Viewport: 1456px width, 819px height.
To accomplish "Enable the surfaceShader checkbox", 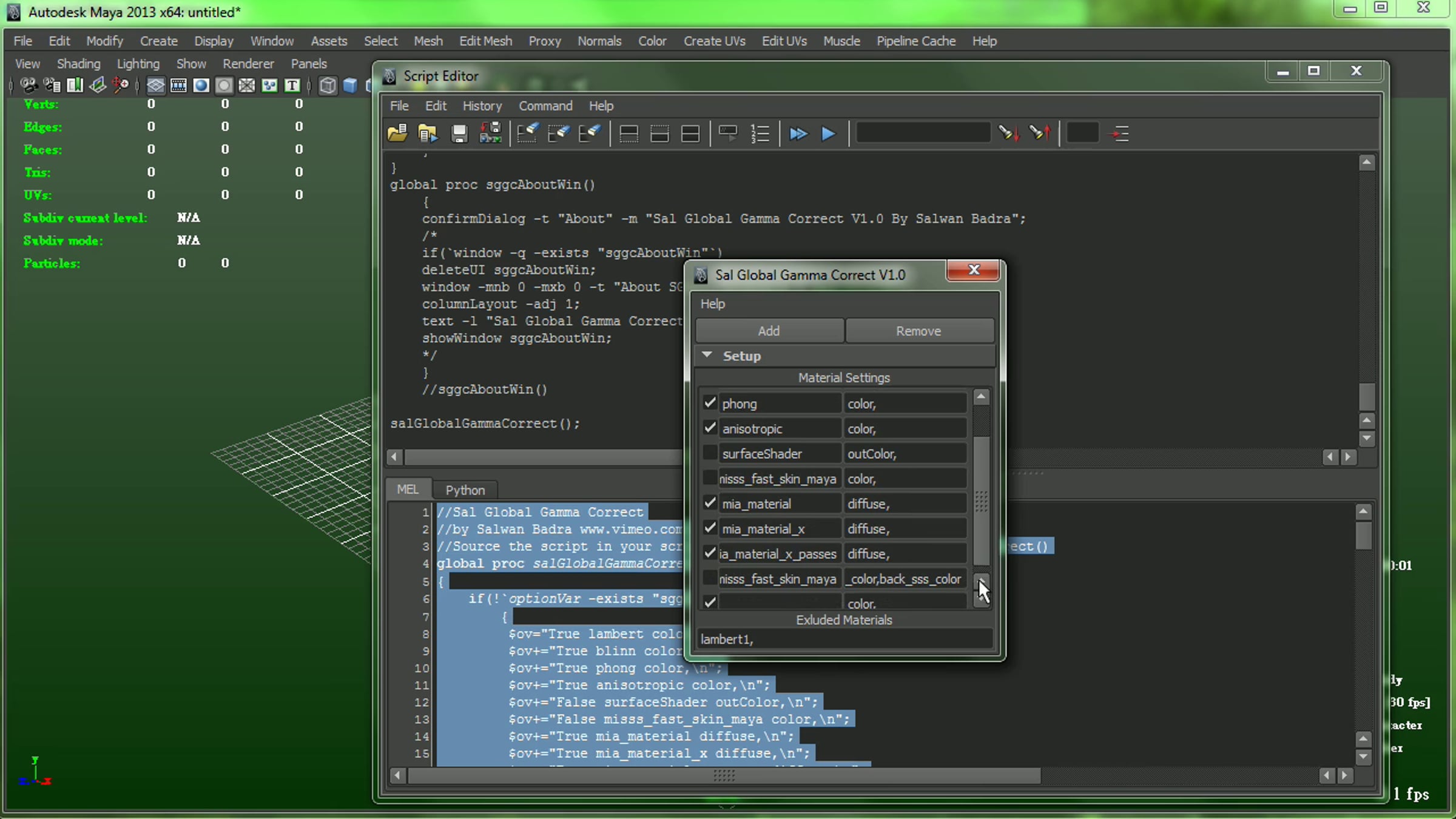I will tap(710, 453).
